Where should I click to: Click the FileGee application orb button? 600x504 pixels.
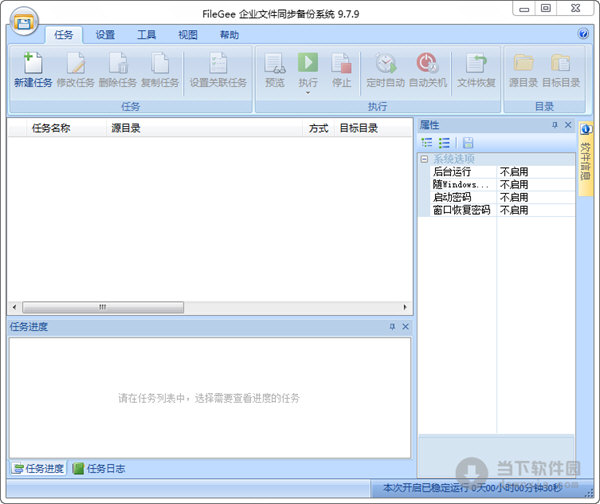pos(24,21)
